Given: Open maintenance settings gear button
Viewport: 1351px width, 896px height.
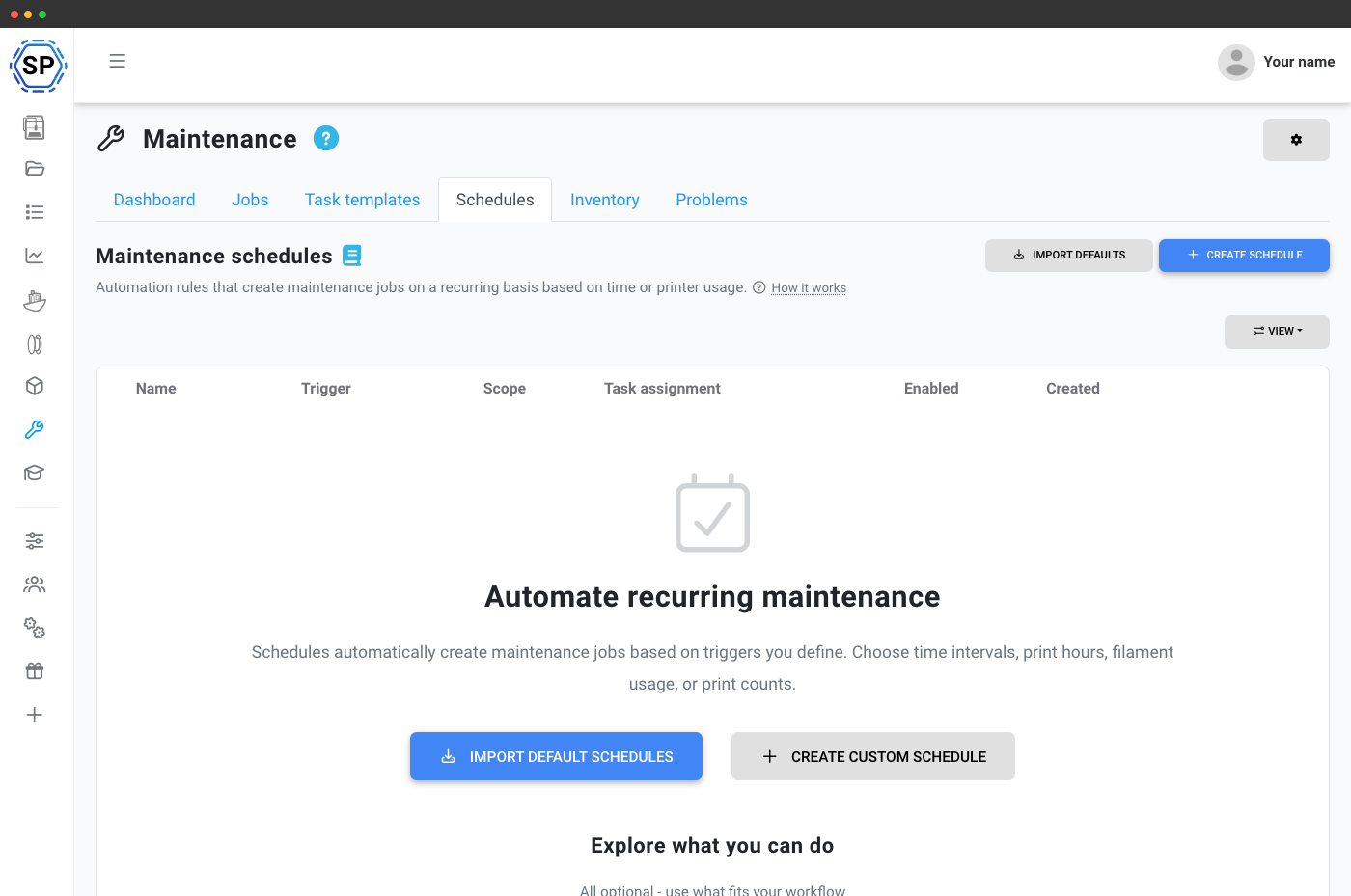Looking at the screenshot, I should point(1296,140).
